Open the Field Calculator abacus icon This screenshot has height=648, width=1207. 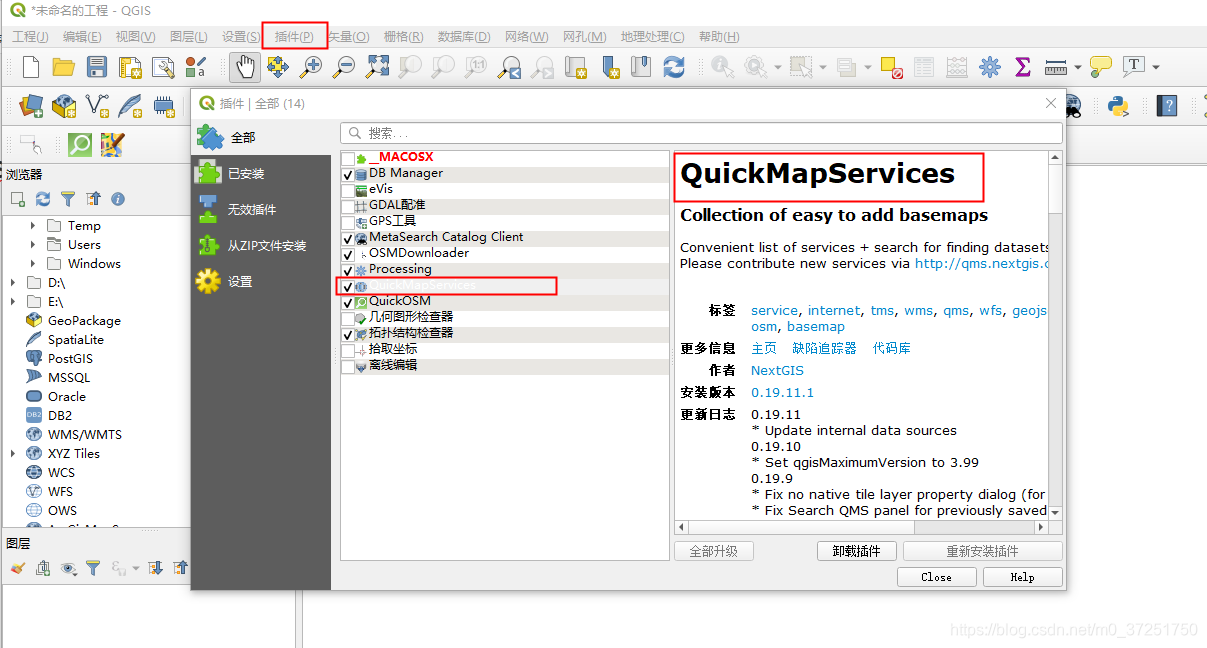pos(957,67)
